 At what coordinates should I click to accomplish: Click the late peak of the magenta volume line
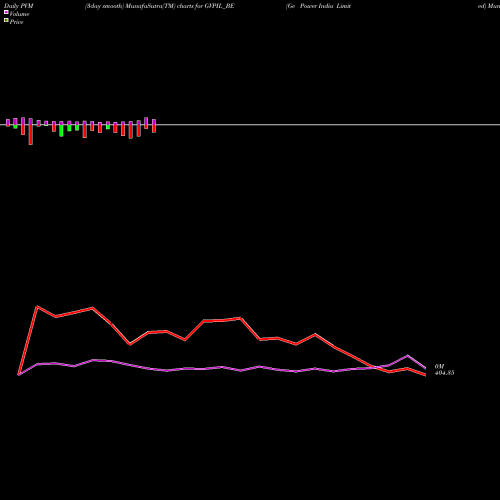(x=407, y=356)
